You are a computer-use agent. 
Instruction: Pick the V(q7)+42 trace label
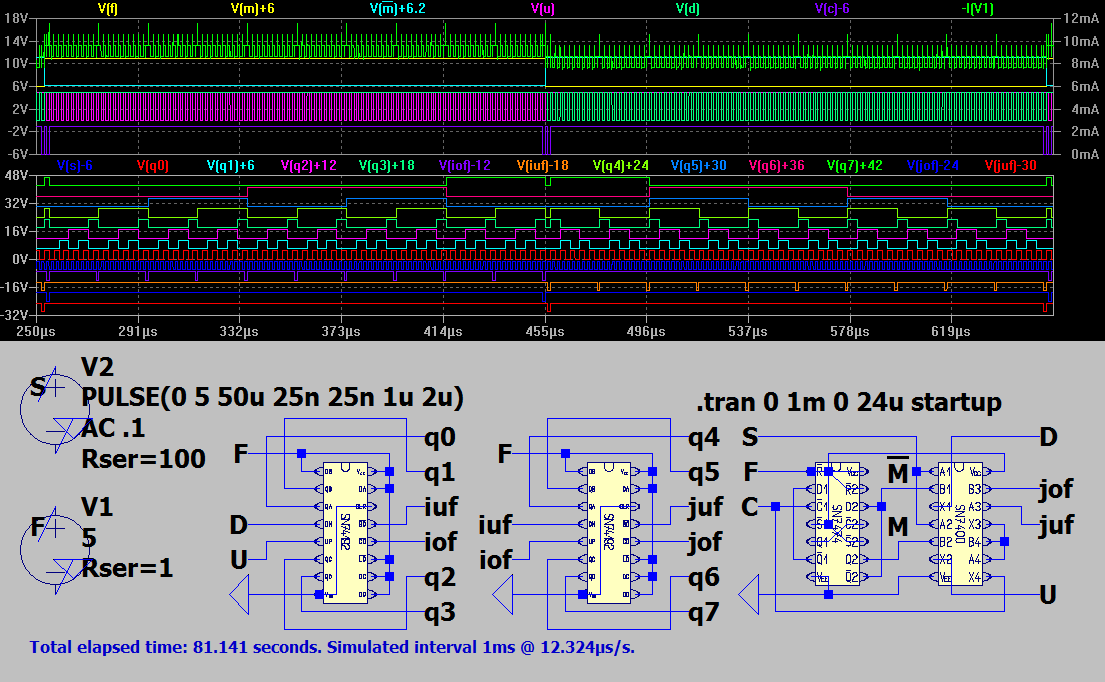coord(854,166)
